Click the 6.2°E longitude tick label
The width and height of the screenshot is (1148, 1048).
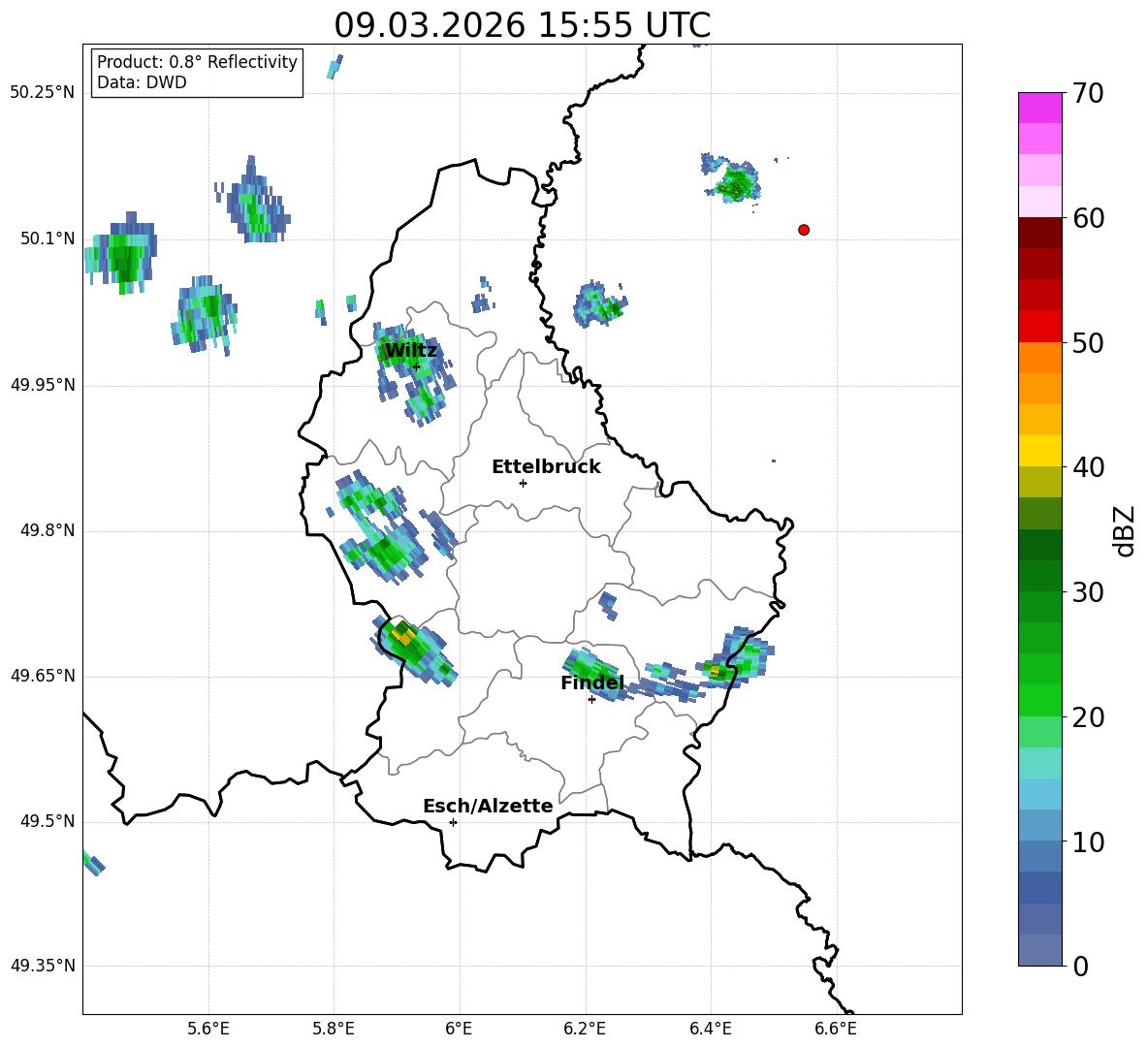pyautogui.click(x=585, y=1029)
